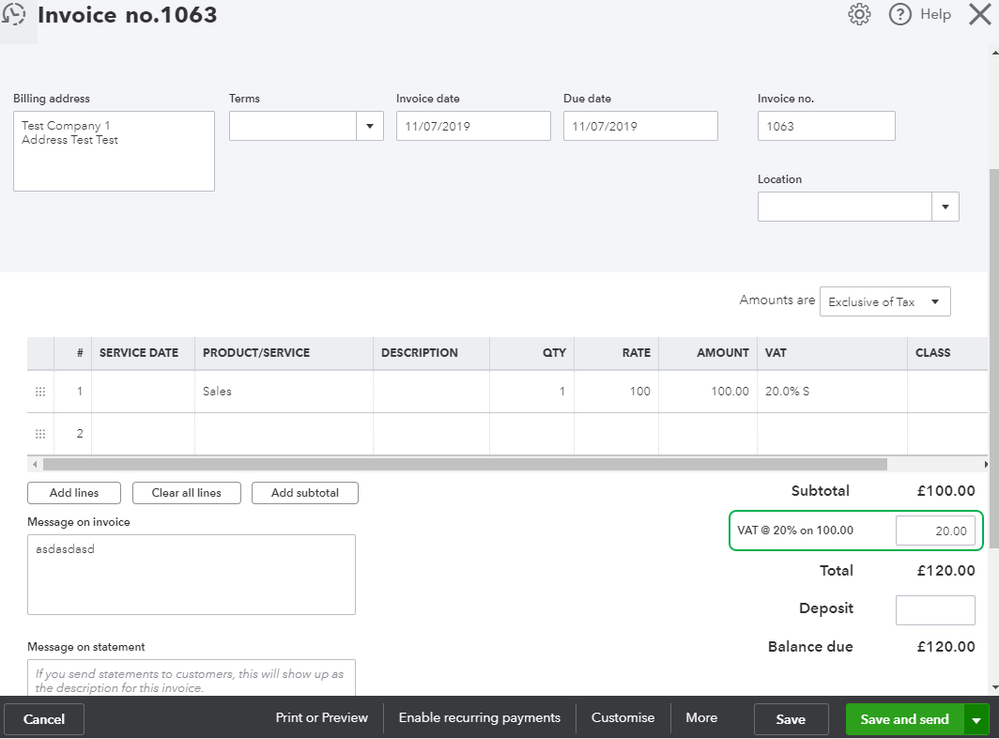This screenshot has height=739, width=999.
Task: Click the Help question mark icon
Action: tap(900, 15)
